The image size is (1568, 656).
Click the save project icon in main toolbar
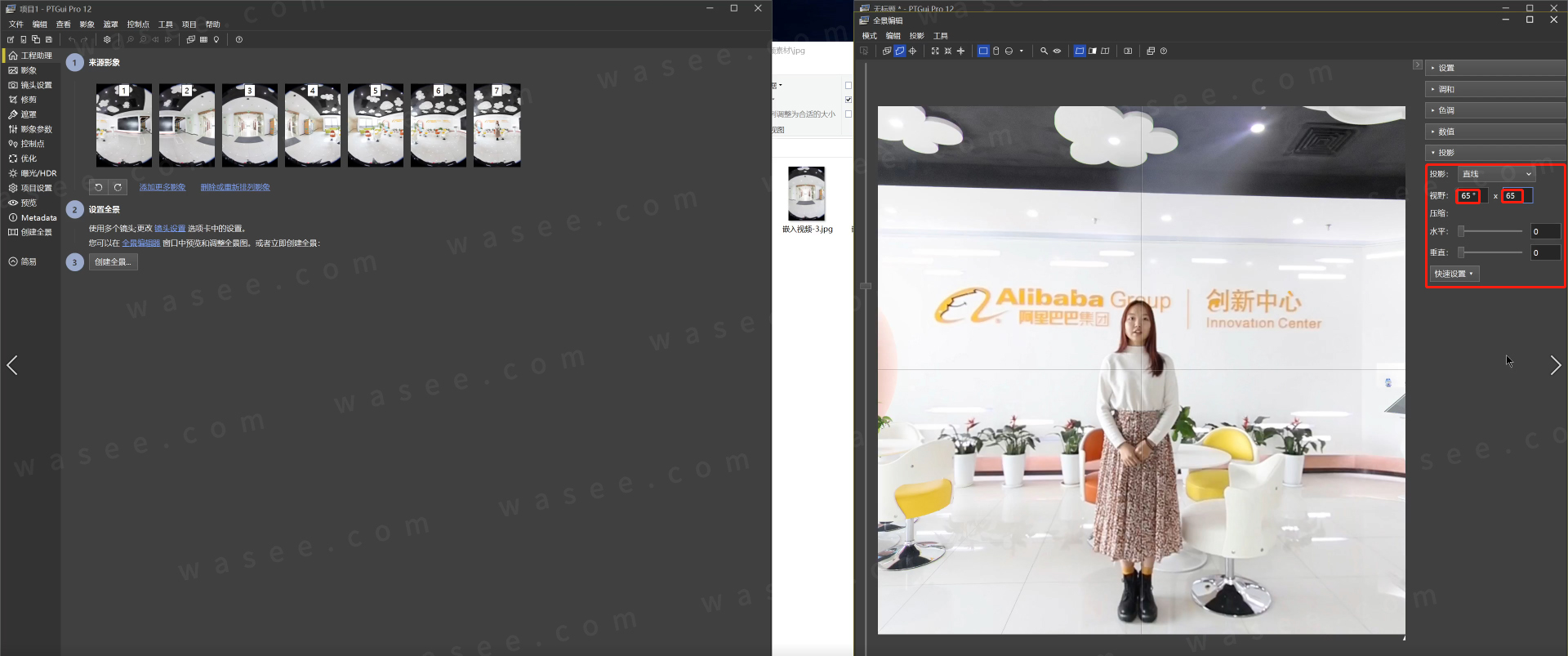point(49,39)
